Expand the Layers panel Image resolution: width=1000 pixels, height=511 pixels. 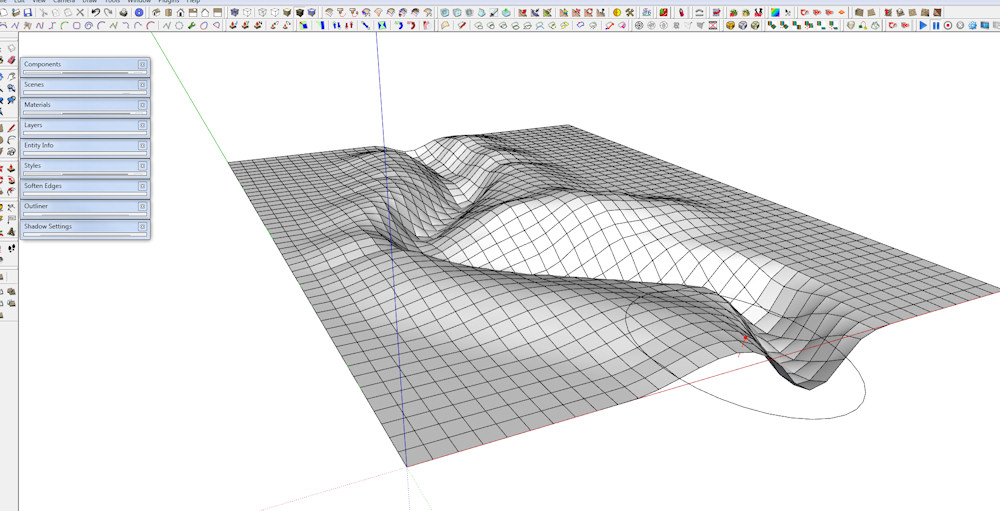pos(85,125)
